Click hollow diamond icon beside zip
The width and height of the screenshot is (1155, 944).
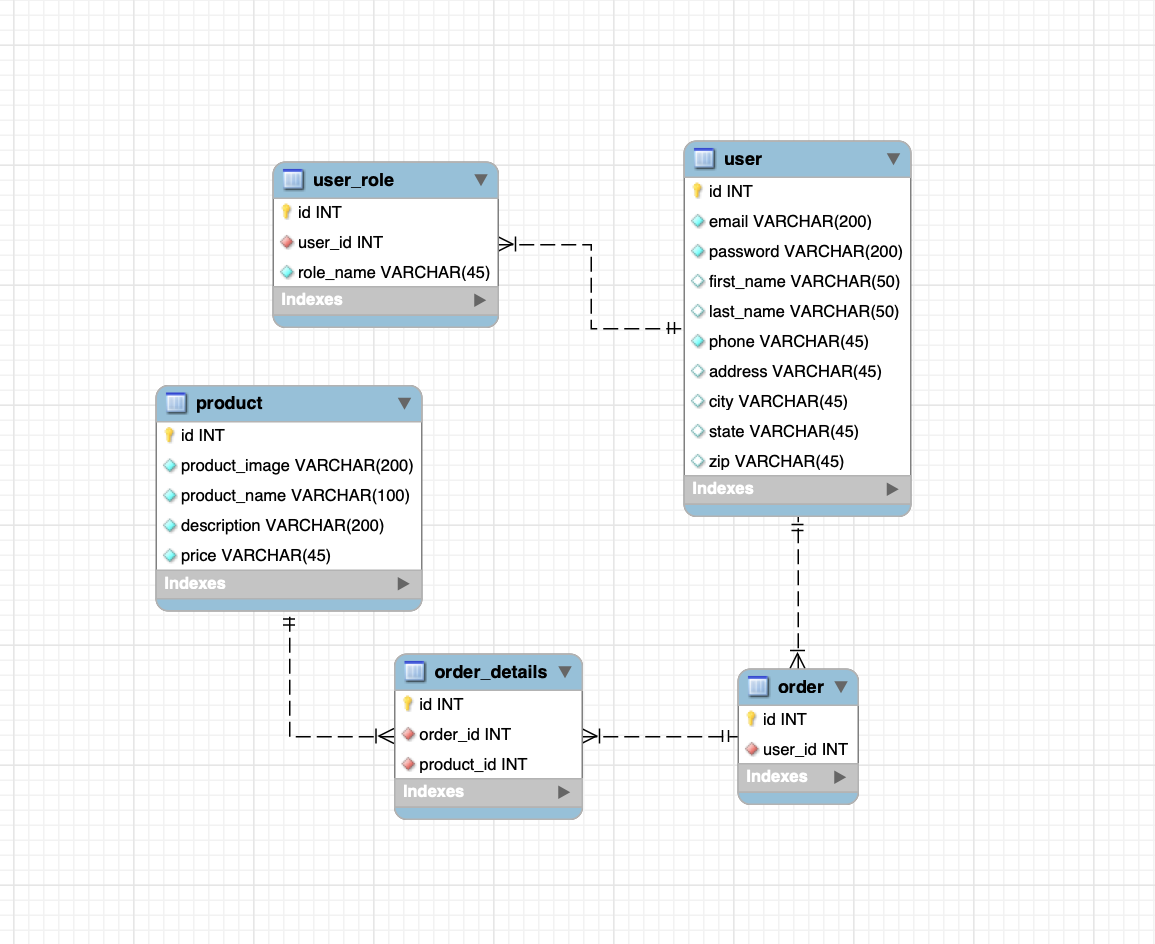click(698, 461)
